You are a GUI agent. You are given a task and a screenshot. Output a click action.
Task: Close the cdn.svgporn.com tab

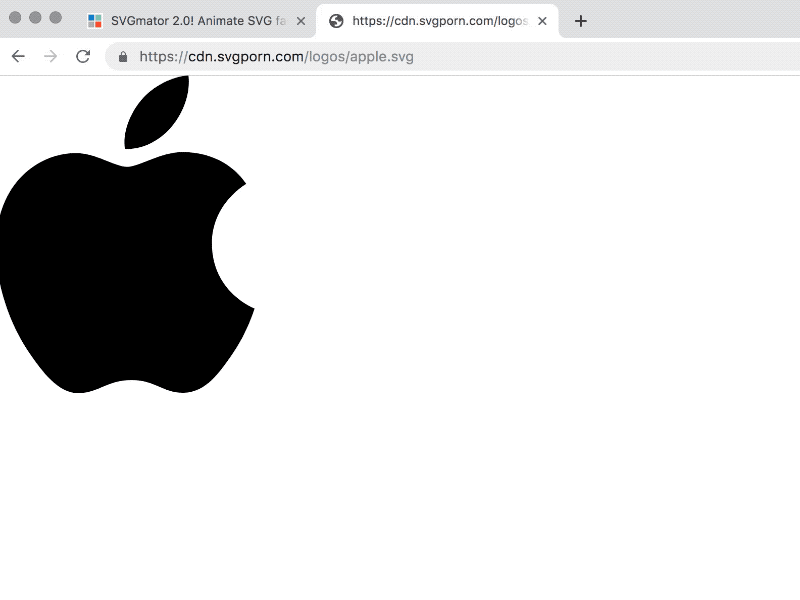542,21
